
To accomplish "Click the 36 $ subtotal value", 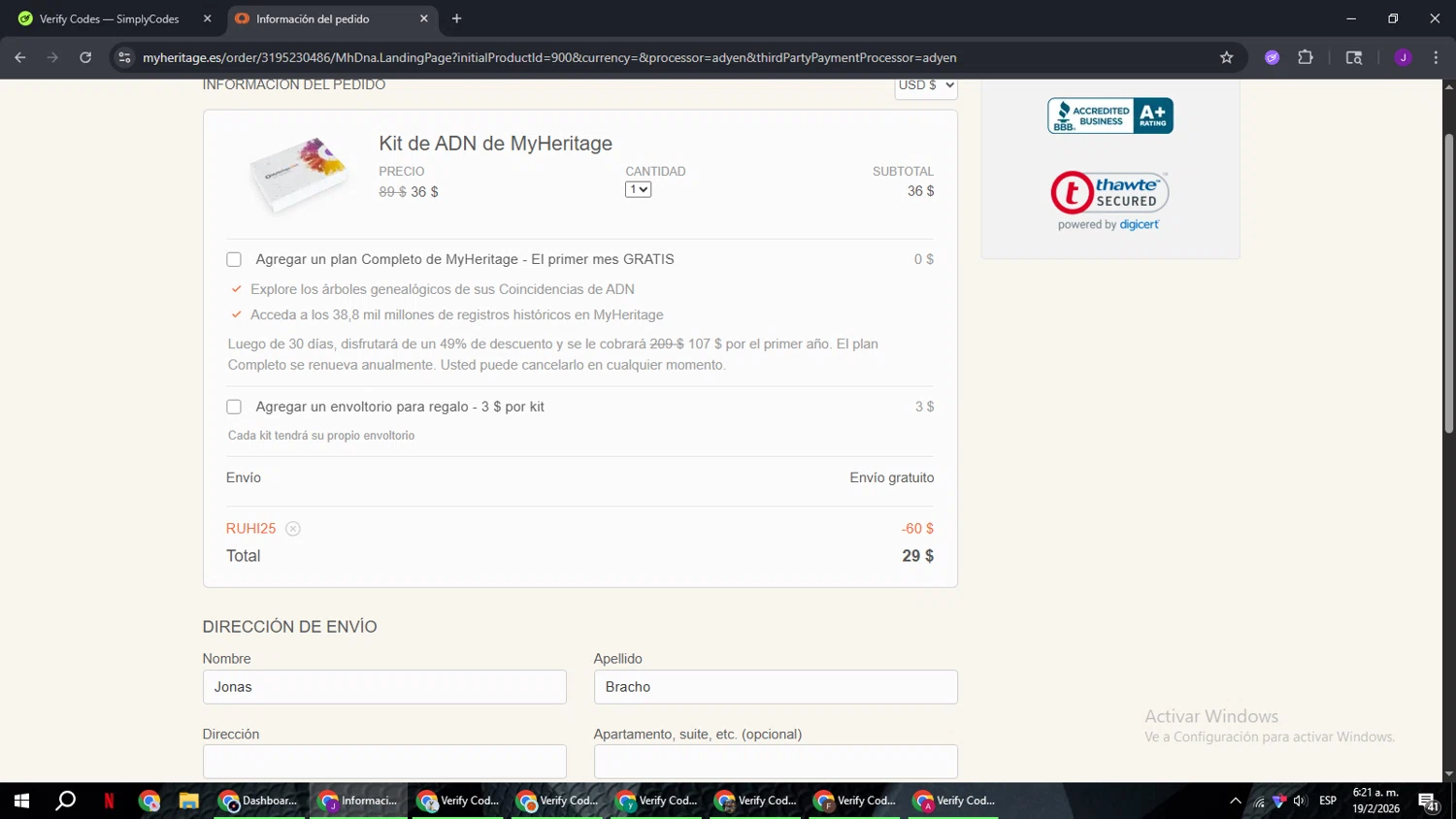I will coord(921,191).
